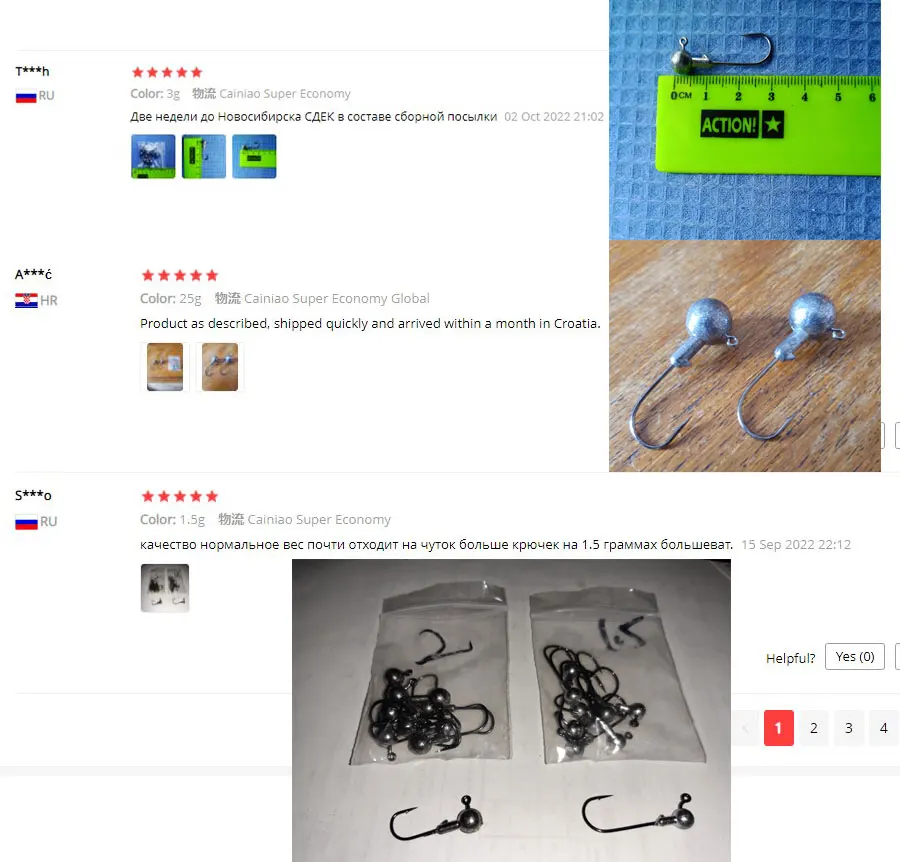Click the enlarged ruler photo with jig head
Image resolution: width=900 pixels, height=862 pixels.
pos(744,119)
